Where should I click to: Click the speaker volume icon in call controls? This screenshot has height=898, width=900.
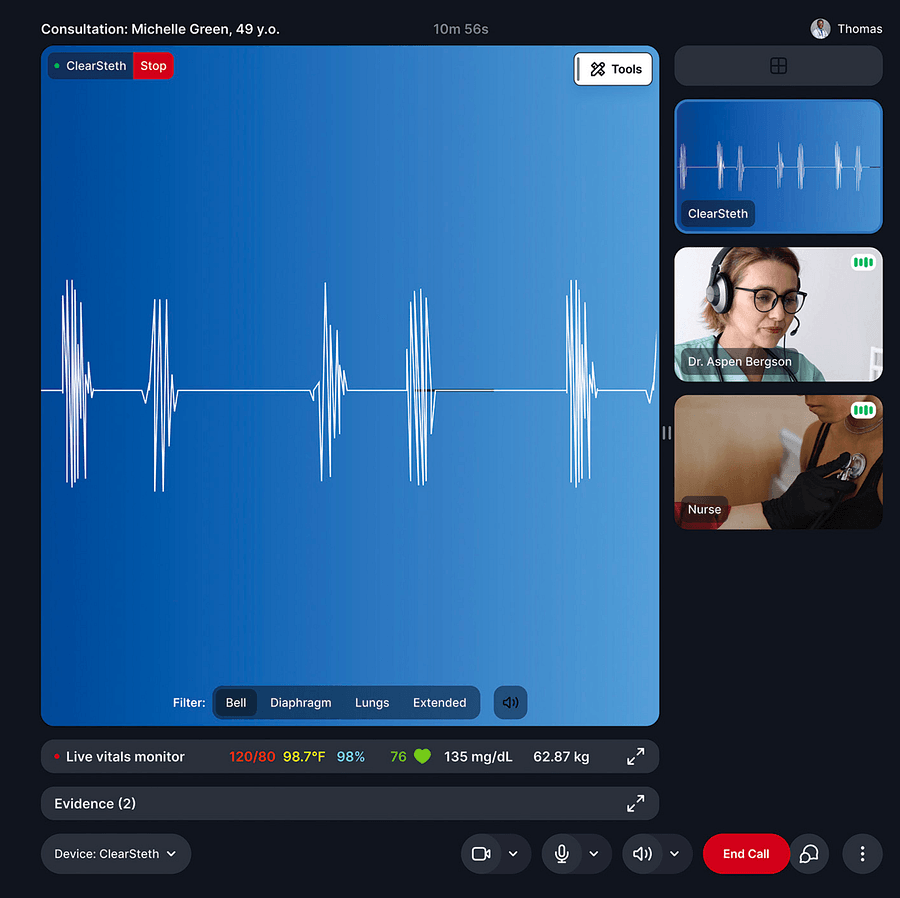click(643, 854)
